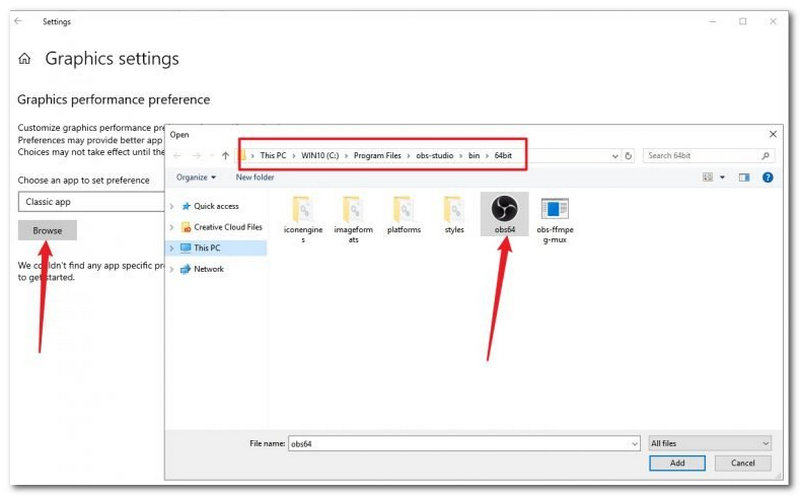Click New folder in toolbar
Viewport: 800px width, 496px height.
pyautogui.click(x=255, y=178)
